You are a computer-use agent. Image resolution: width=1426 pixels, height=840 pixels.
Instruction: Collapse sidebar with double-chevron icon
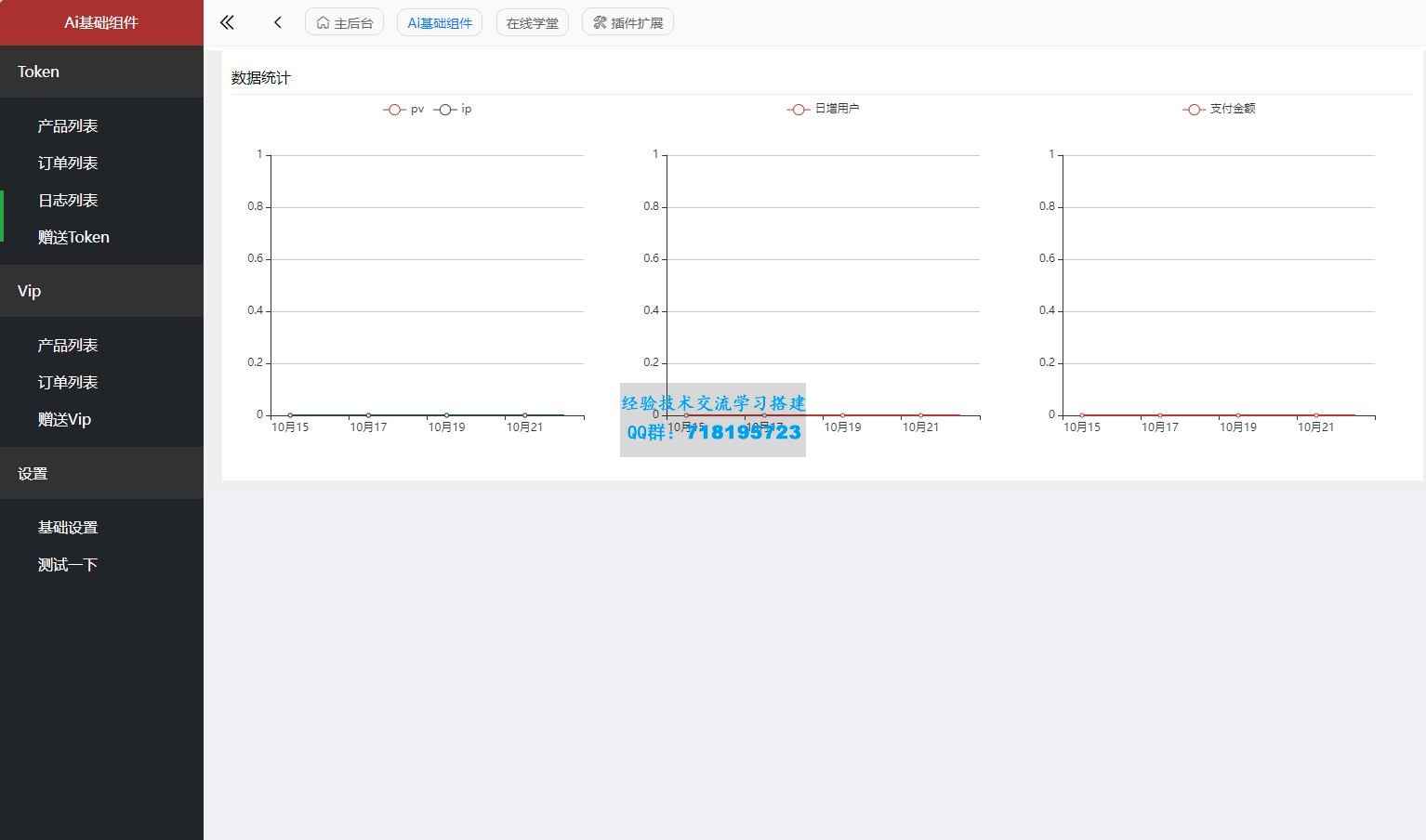click(227, 22)
